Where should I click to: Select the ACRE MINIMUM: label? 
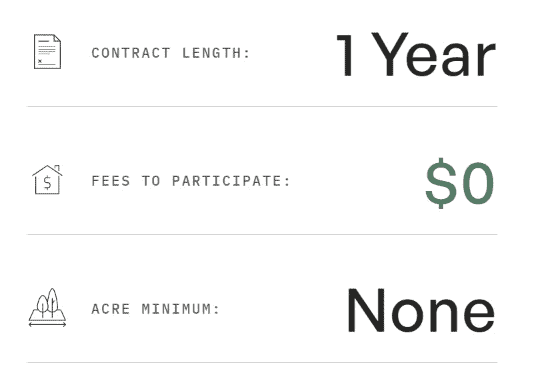[156, 309]
